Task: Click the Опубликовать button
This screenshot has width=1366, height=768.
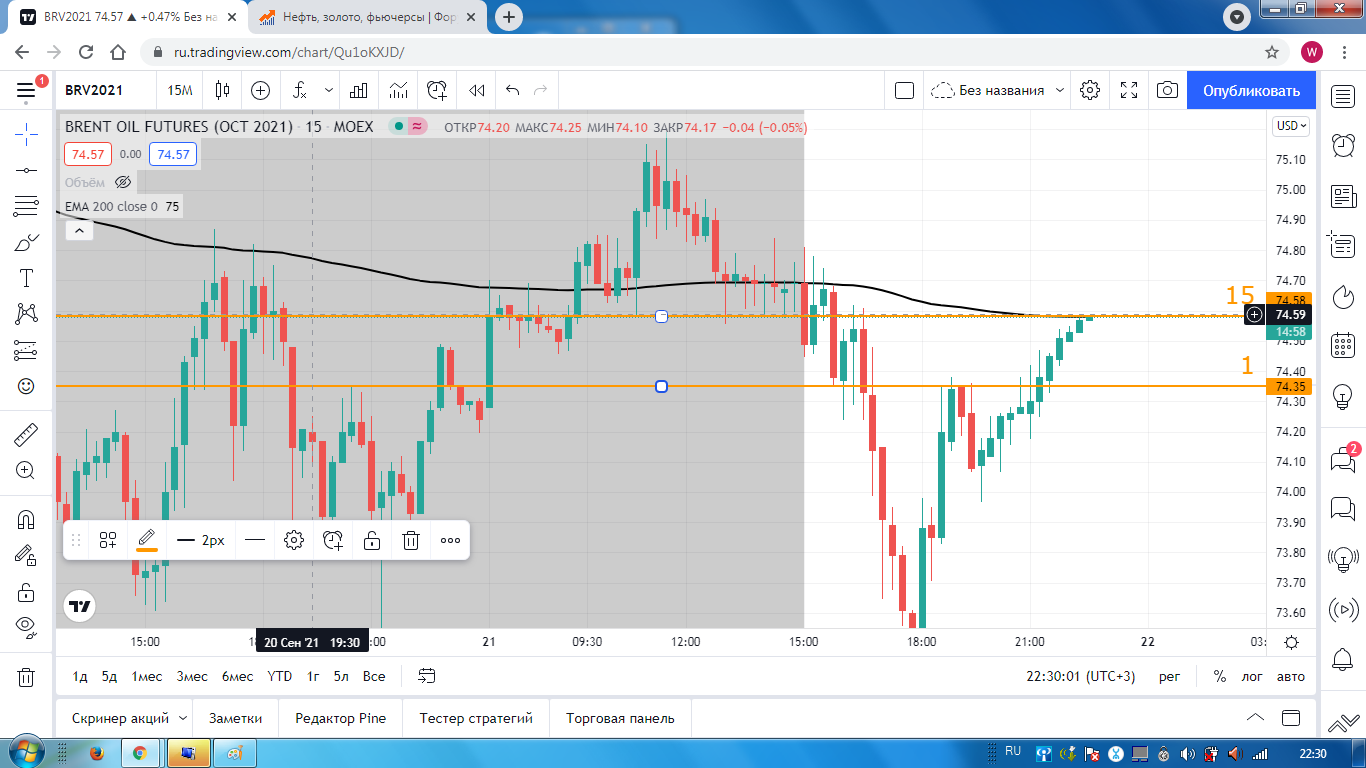Action: [1251, 90]
